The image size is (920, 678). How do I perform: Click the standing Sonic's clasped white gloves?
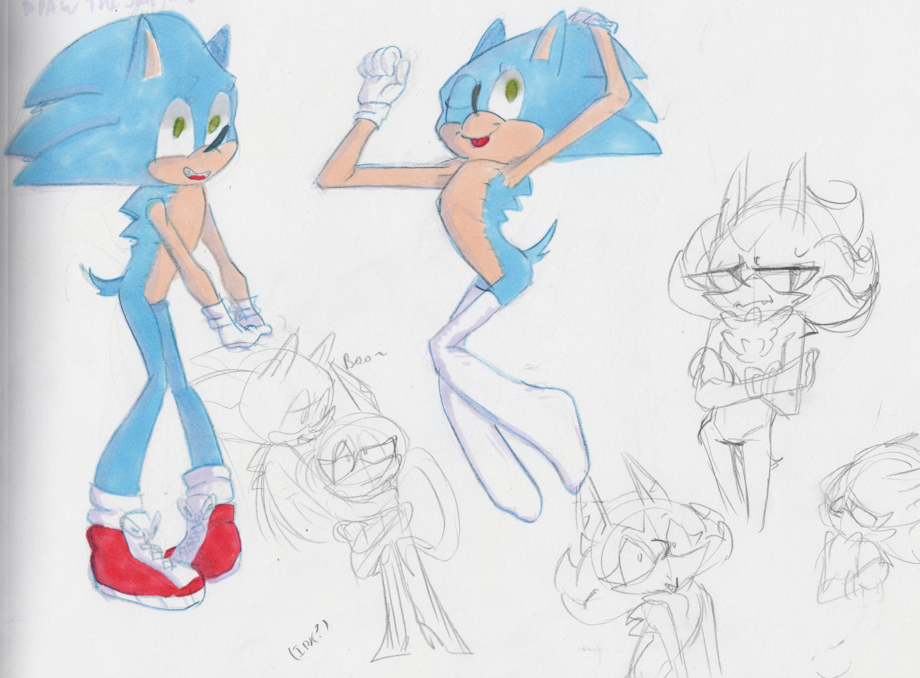coord(234,322)
